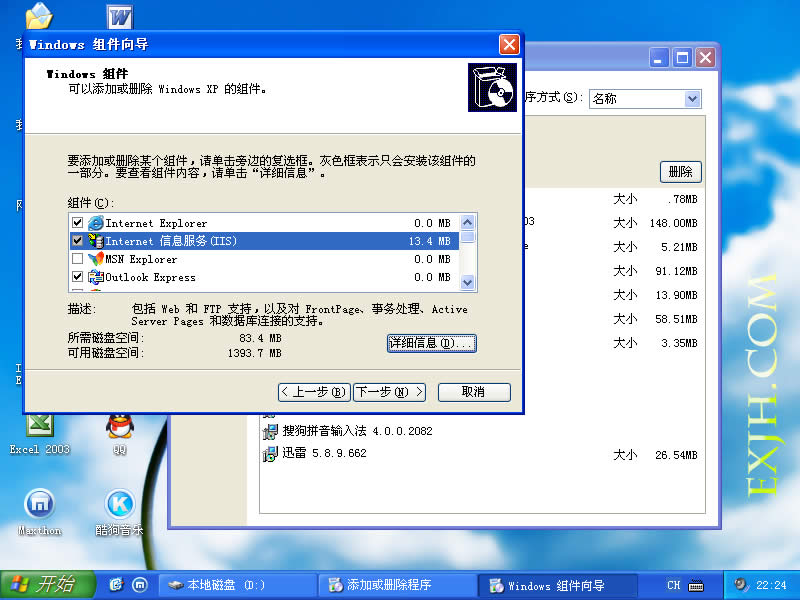
Task: Click the 迅雷 installer icon
Action: 270,454
